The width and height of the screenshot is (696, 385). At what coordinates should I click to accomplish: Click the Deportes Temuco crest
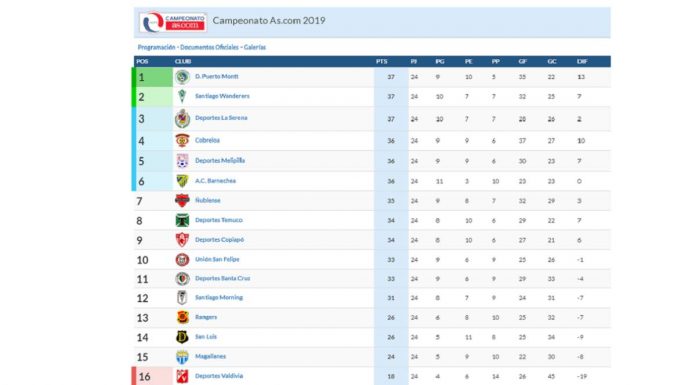pos(182,220)
